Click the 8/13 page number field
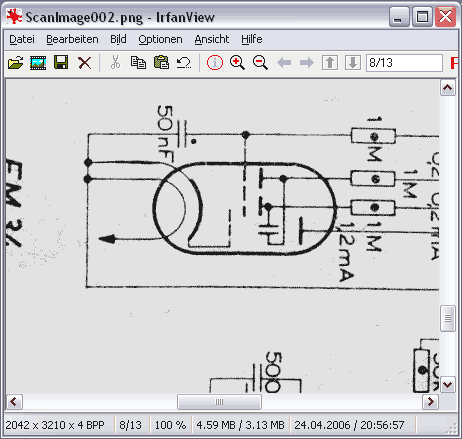 pyautogui.click(x=404, y=63)
